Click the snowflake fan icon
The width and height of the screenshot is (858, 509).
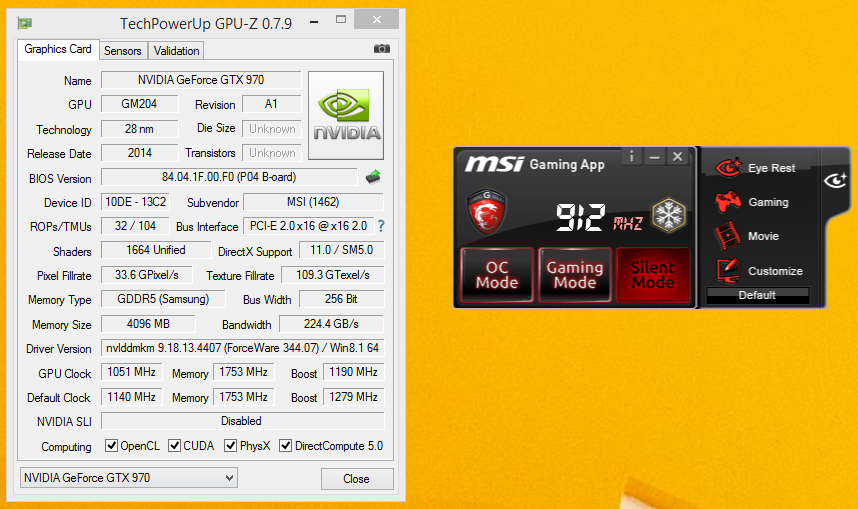pyautogui.click(x=668, y=215)
